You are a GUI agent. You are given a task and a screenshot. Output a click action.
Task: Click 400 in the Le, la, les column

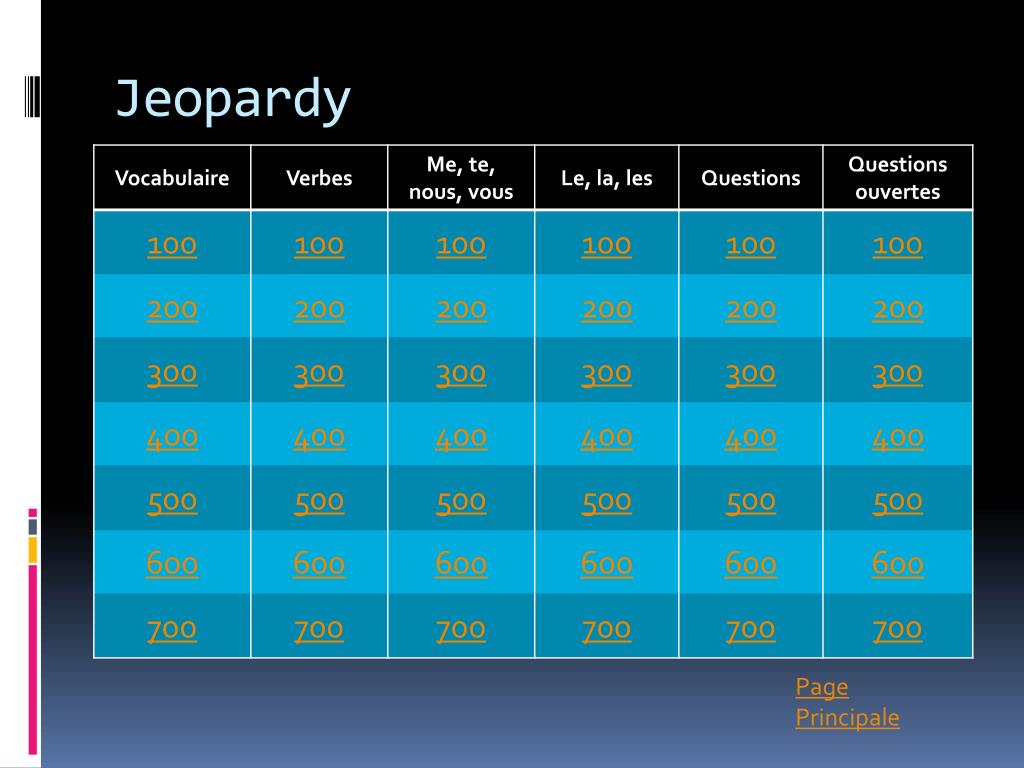607,438
